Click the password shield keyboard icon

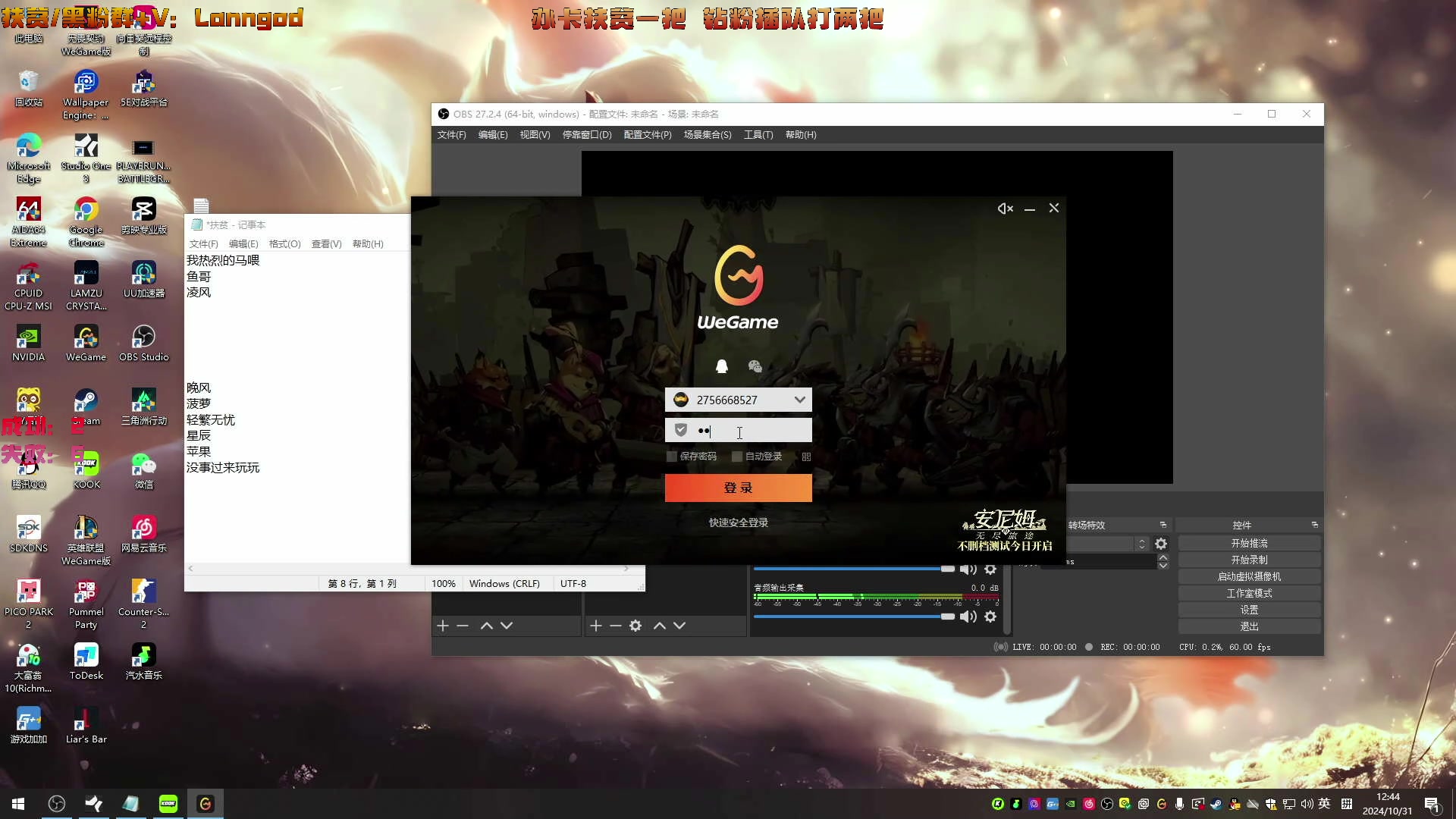(x=681, y=430)
